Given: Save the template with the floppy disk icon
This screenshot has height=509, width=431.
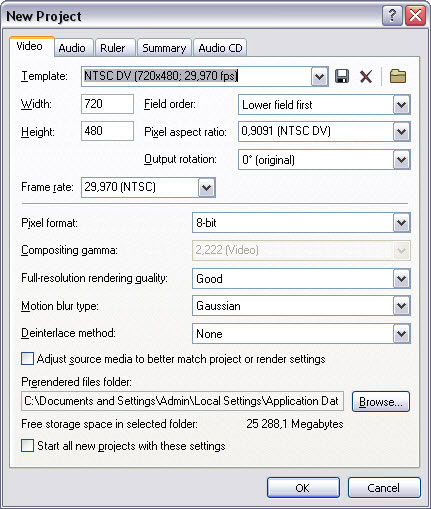Looking at the screenshot, I should point(342,76).
